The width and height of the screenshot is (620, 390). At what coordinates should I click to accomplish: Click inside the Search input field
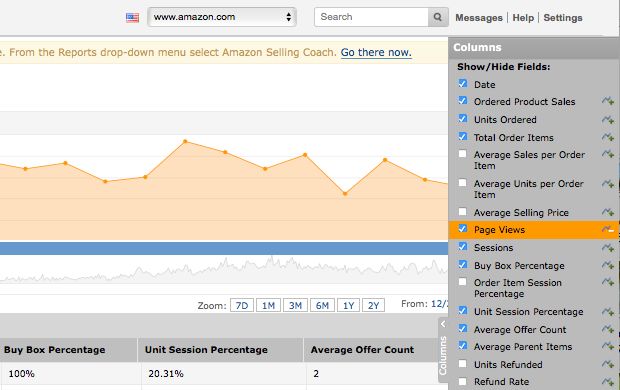pyautogui.click(x=371, y=17)
